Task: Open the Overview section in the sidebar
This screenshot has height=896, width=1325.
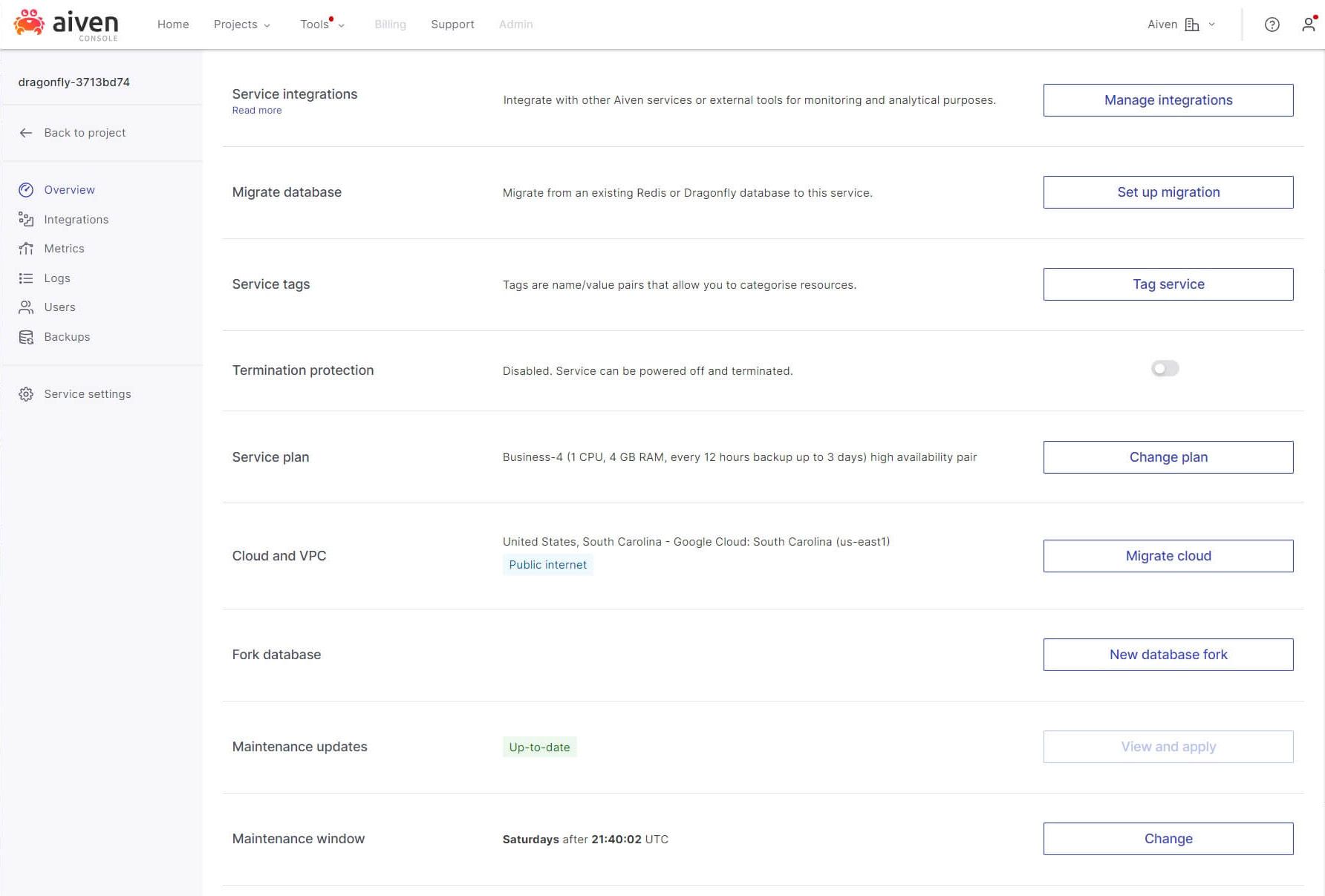Action: tap(69, 190)
